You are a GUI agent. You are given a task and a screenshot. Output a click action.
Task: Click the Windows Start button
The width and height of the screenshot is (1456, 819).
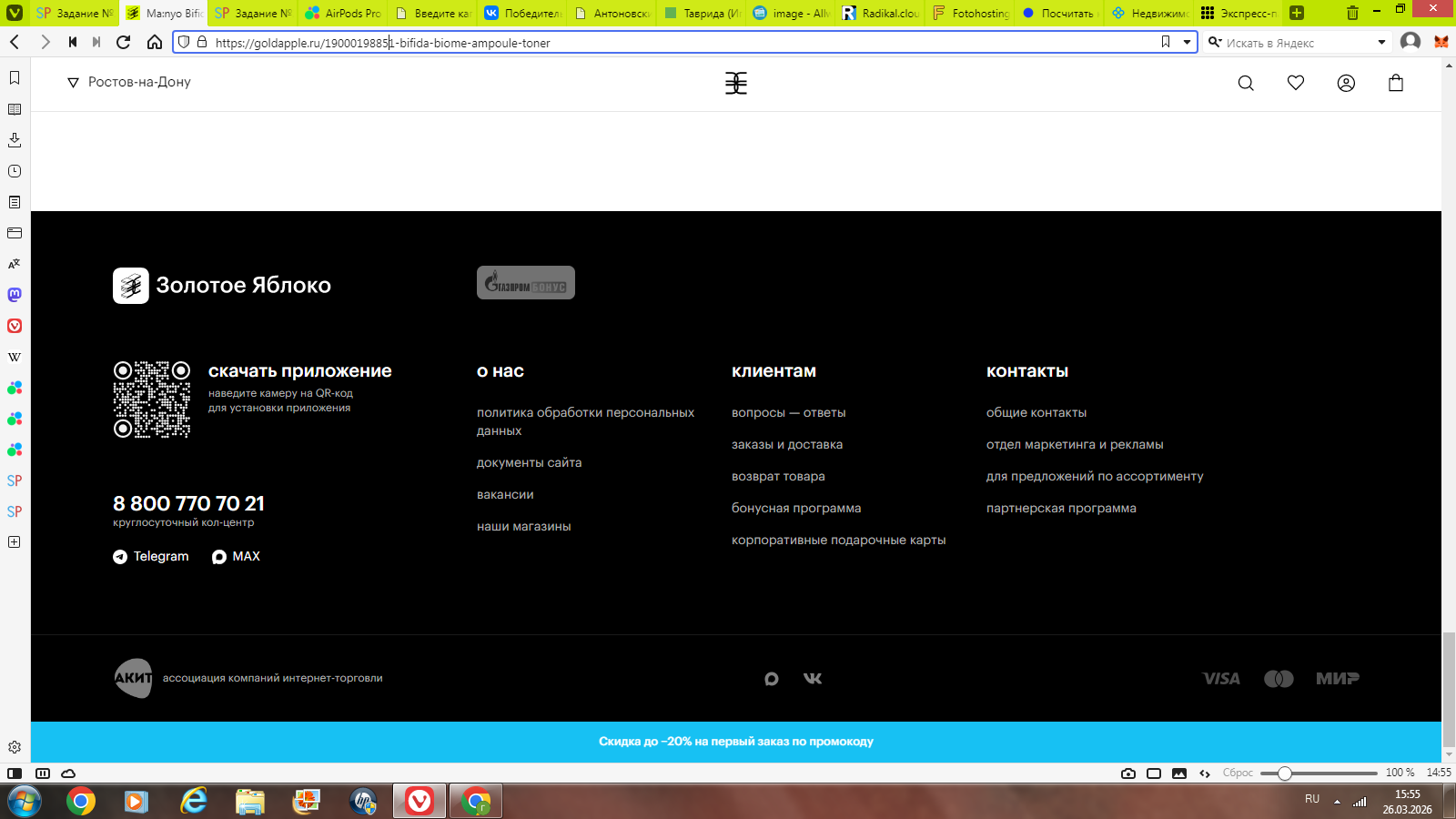24,802
